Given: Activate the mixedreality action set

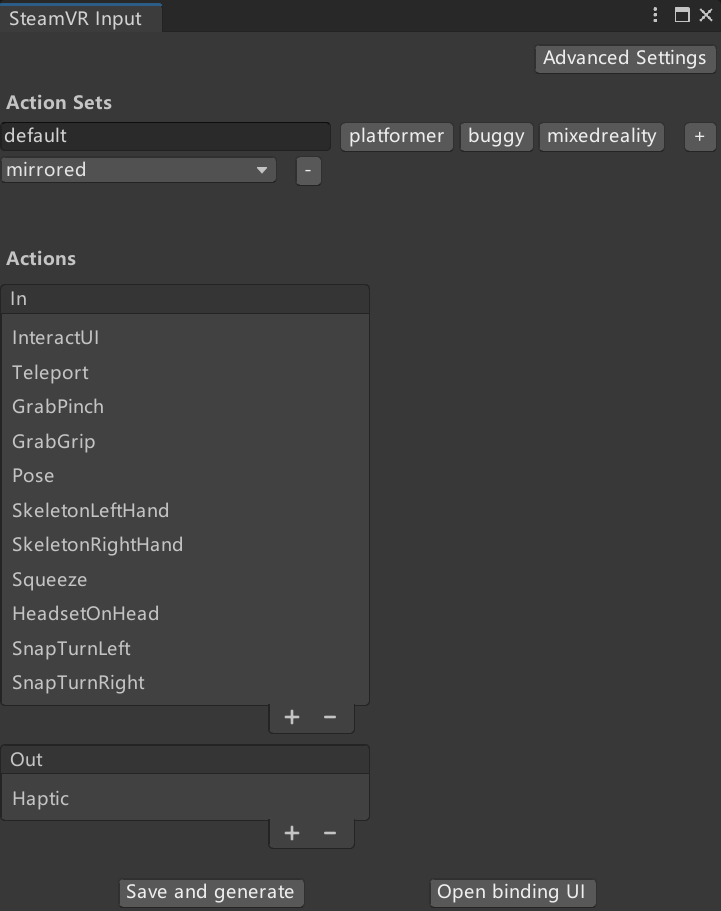Looking at the screenshot, I should tap(601, 137).
